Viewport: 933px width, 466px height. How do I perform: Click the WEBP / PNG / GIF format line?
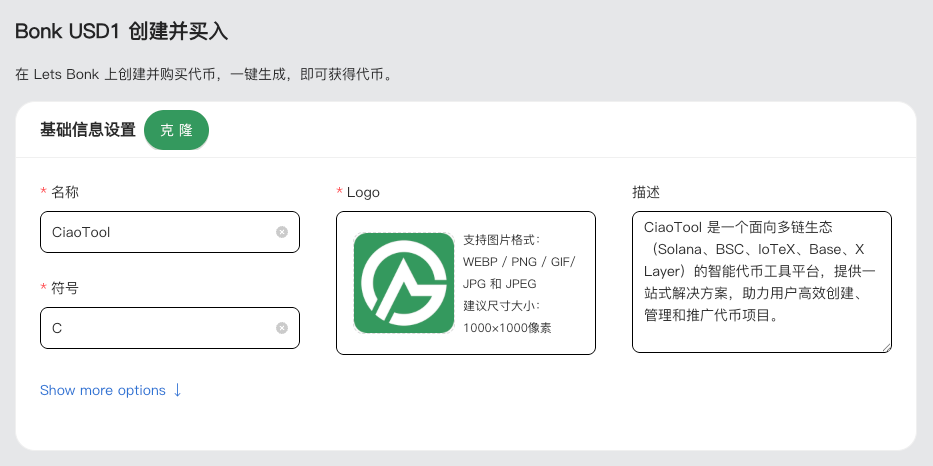click(x=519, y=261)
